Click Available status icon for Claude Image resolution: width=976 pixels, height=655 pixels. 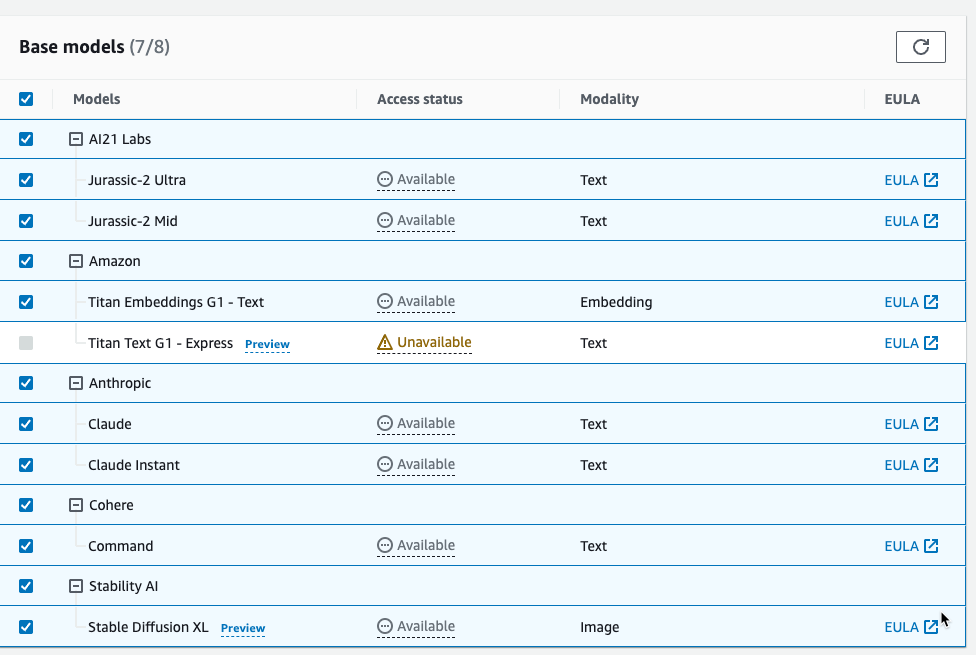(385, 423)
